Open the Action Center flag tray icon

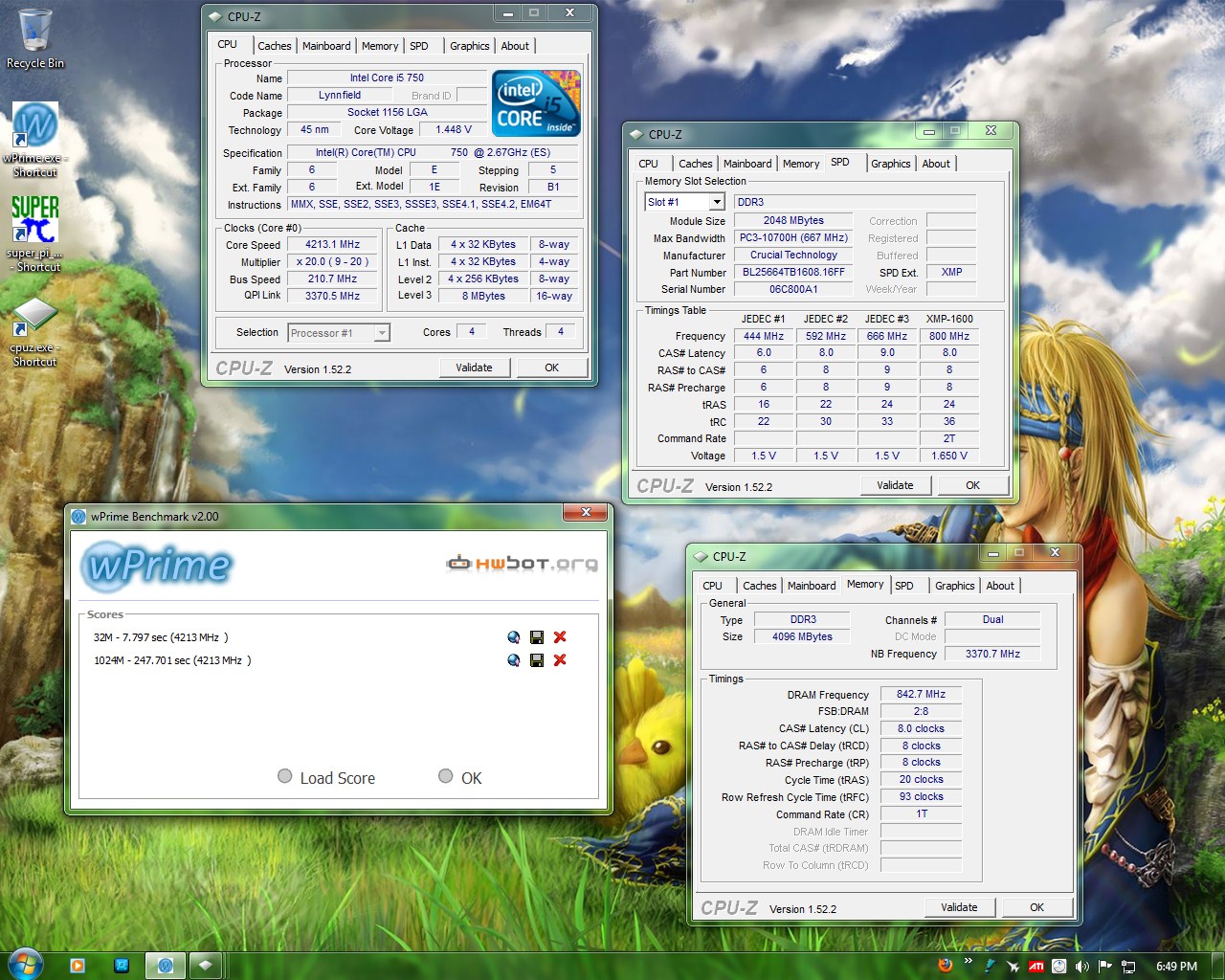(1105, 967)
